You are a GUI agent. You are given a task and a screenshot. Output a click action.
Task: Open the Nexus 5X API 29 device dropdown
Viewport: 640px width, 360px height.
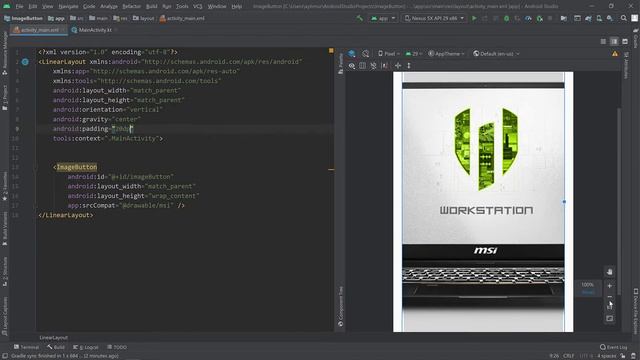tap(434, 18)
